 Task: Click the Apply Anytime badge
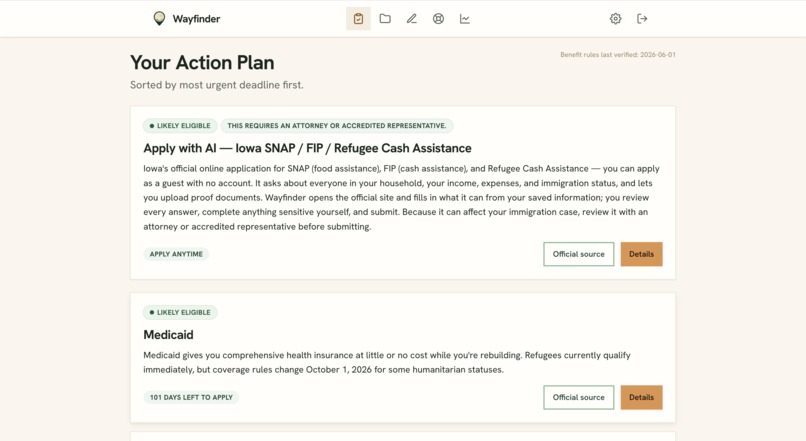click(176, 254)
